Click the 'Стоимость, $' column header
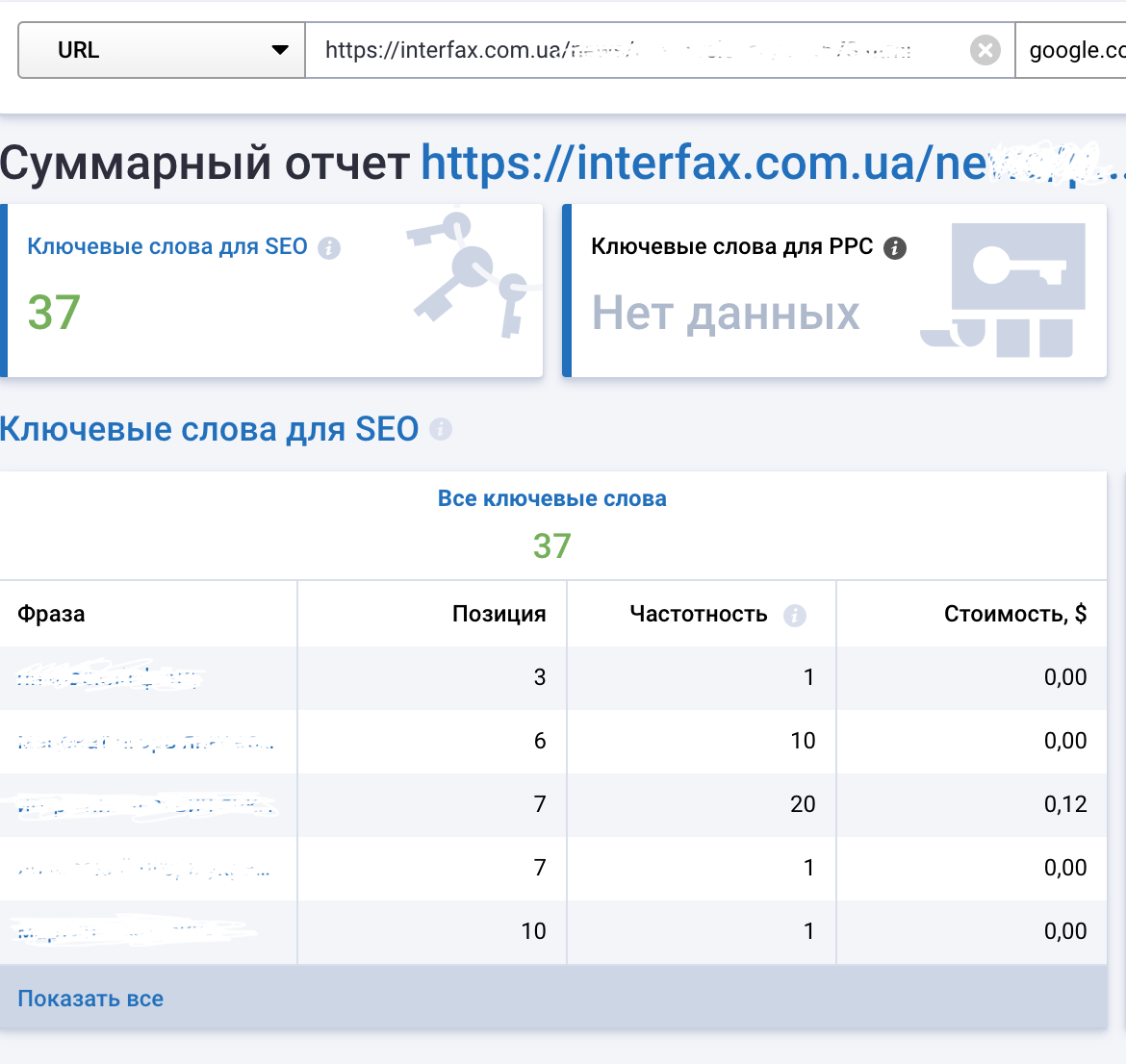 click(x=1014, y=614)
